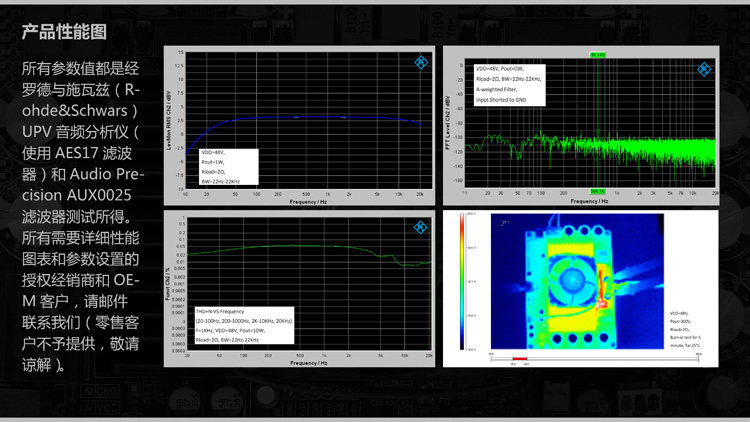The height and width of the screenshot is (422, 750).
Task: Select the green cursor label below the FFT chart
Action: pos(597,191)
